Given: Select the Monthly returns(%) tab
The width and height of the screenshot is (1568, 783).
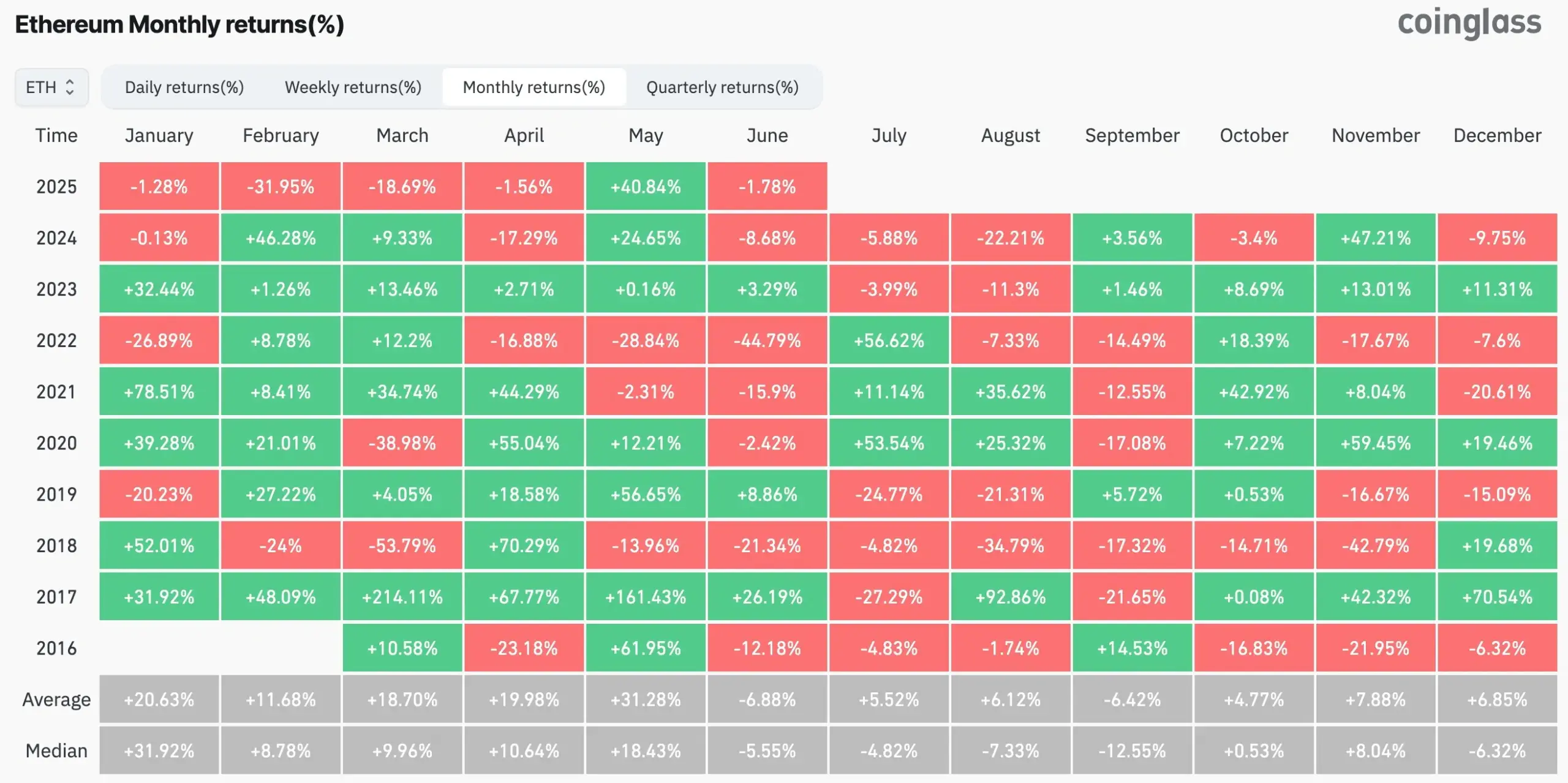Looking at the screenshot, I should coord(533,87).
